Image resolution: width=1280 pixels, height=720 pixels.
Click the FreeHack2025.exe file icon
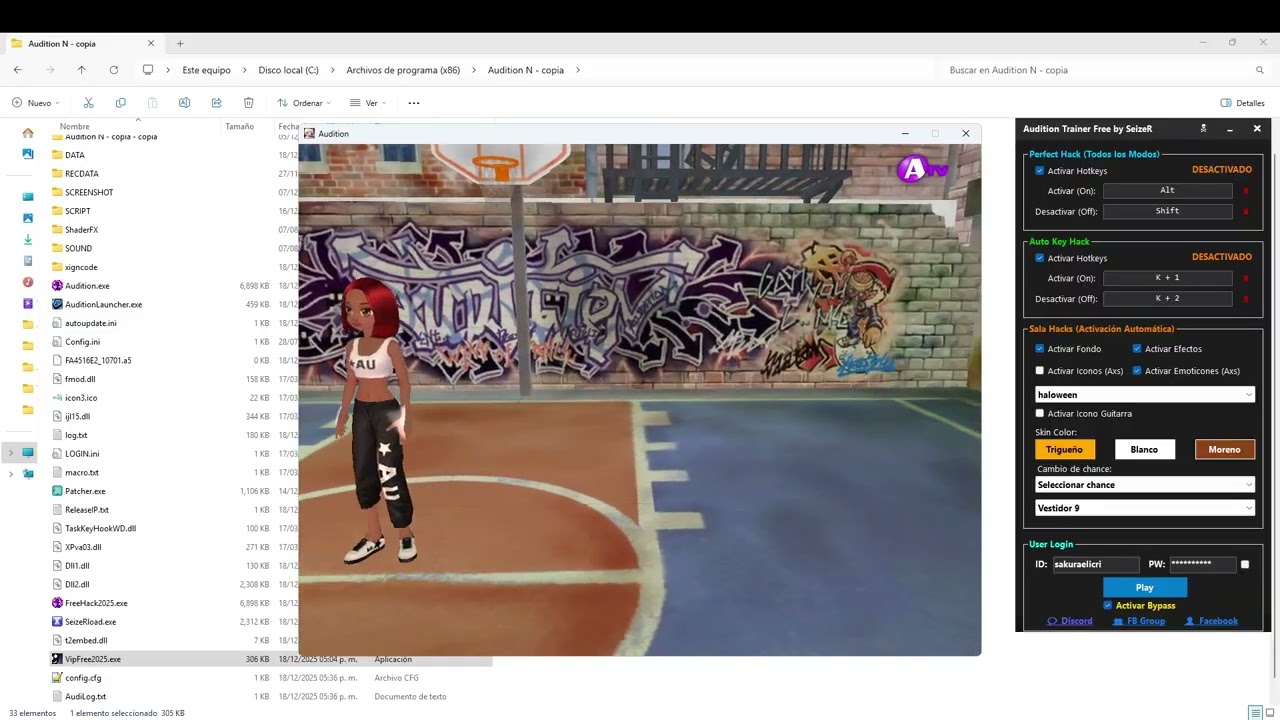tap(57, 603)
